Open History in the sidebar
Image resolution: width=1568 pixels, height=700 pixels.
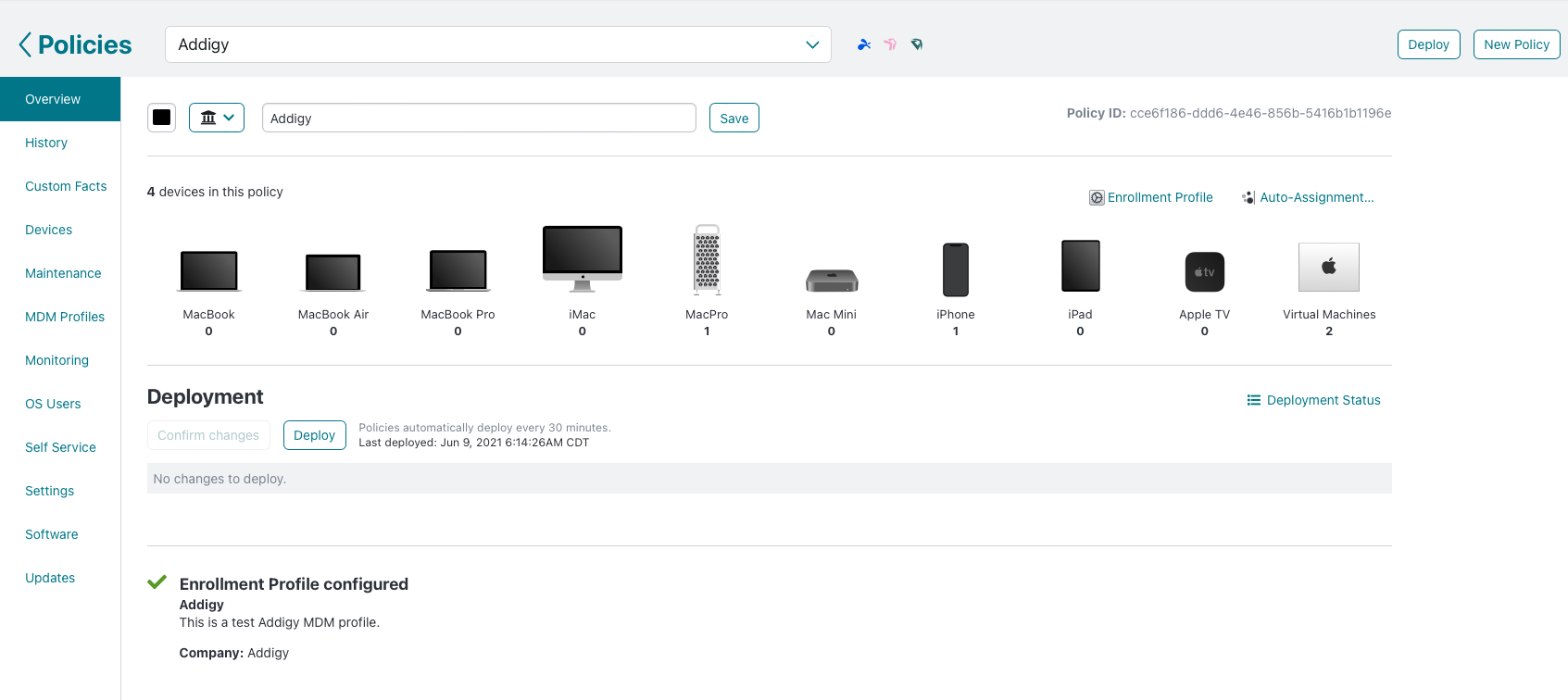pos(46,143)
